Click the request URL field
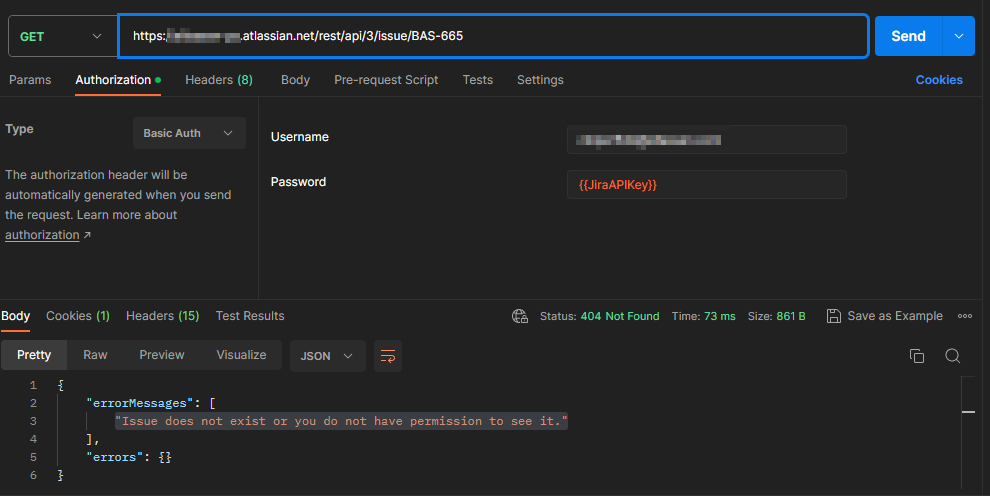The width and height of the screenshot is (990, 496). (x=493, y=36)
